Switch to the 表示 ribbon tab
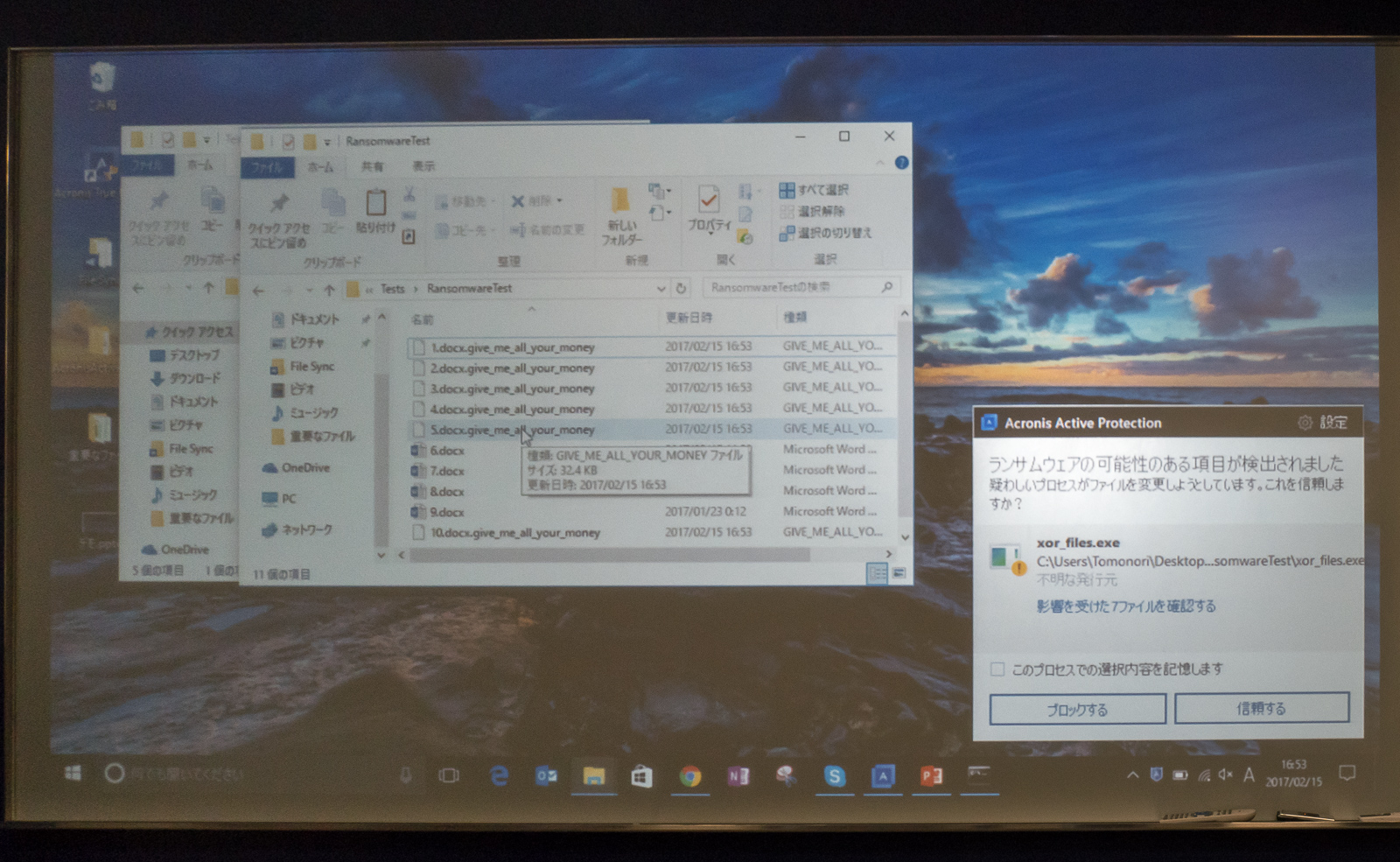 424,166
